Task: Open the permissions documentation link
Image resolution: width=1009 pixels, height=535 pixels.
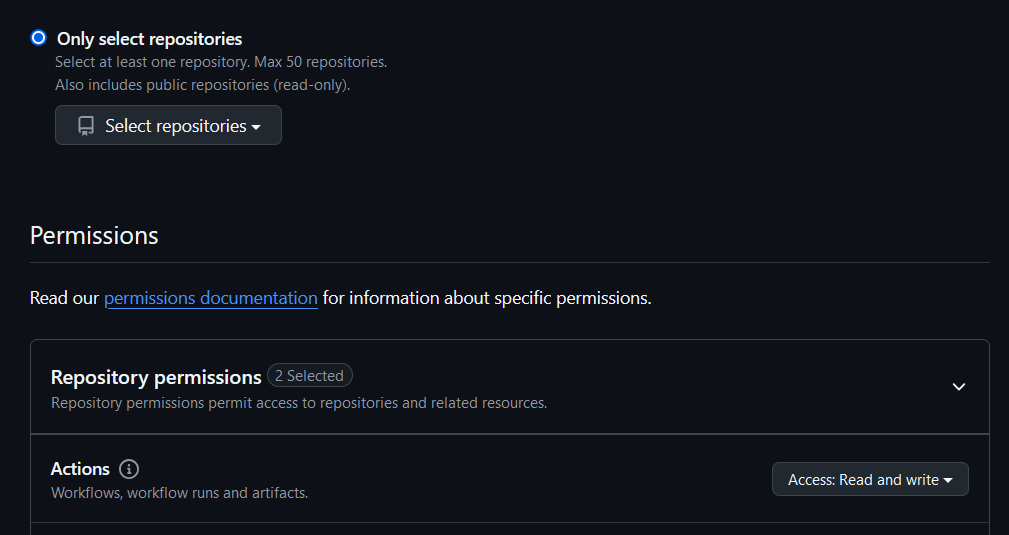Action: coord(210,298)
